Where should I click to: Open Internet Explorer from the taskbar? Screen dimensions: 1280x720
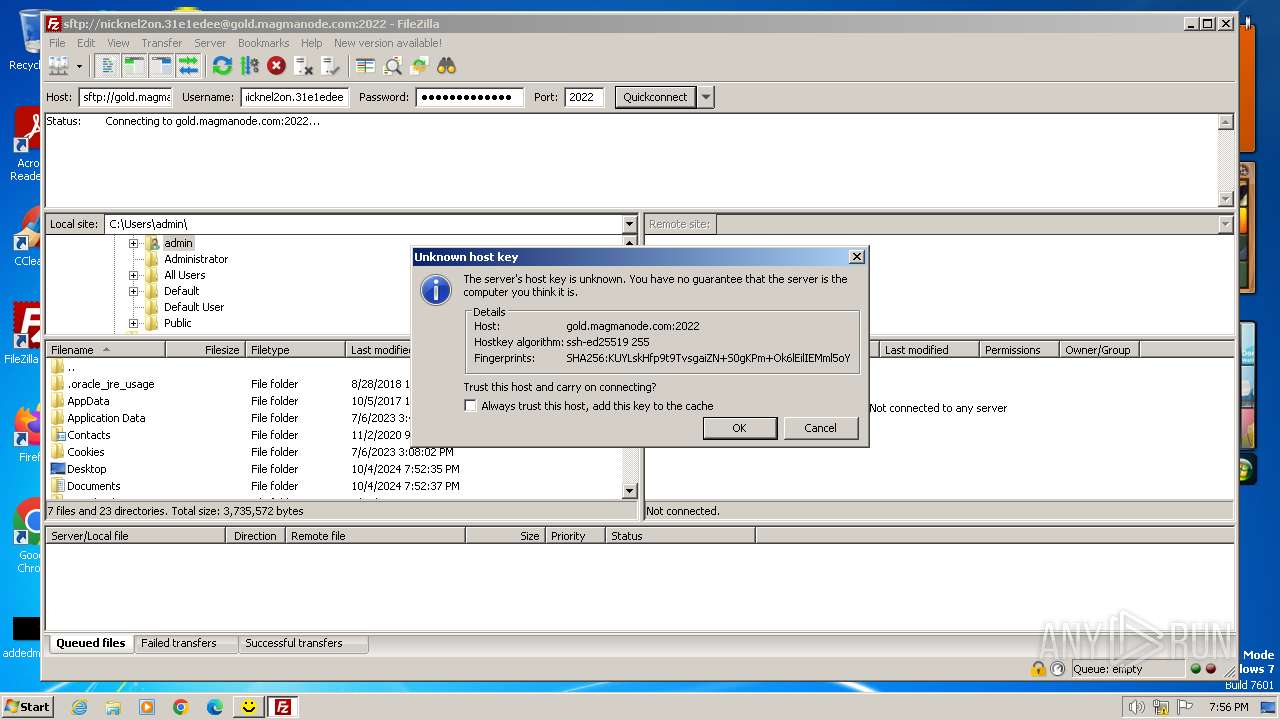tap(79, 707)
